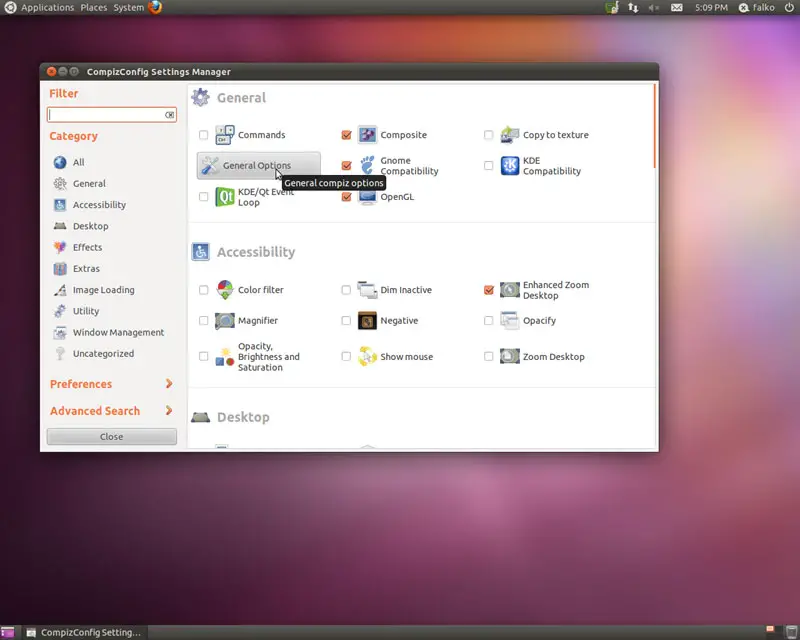The height and width of the screenshot is (640, 800).
Task: Open the KDE Compatibility icon
Action: point(509,165)
